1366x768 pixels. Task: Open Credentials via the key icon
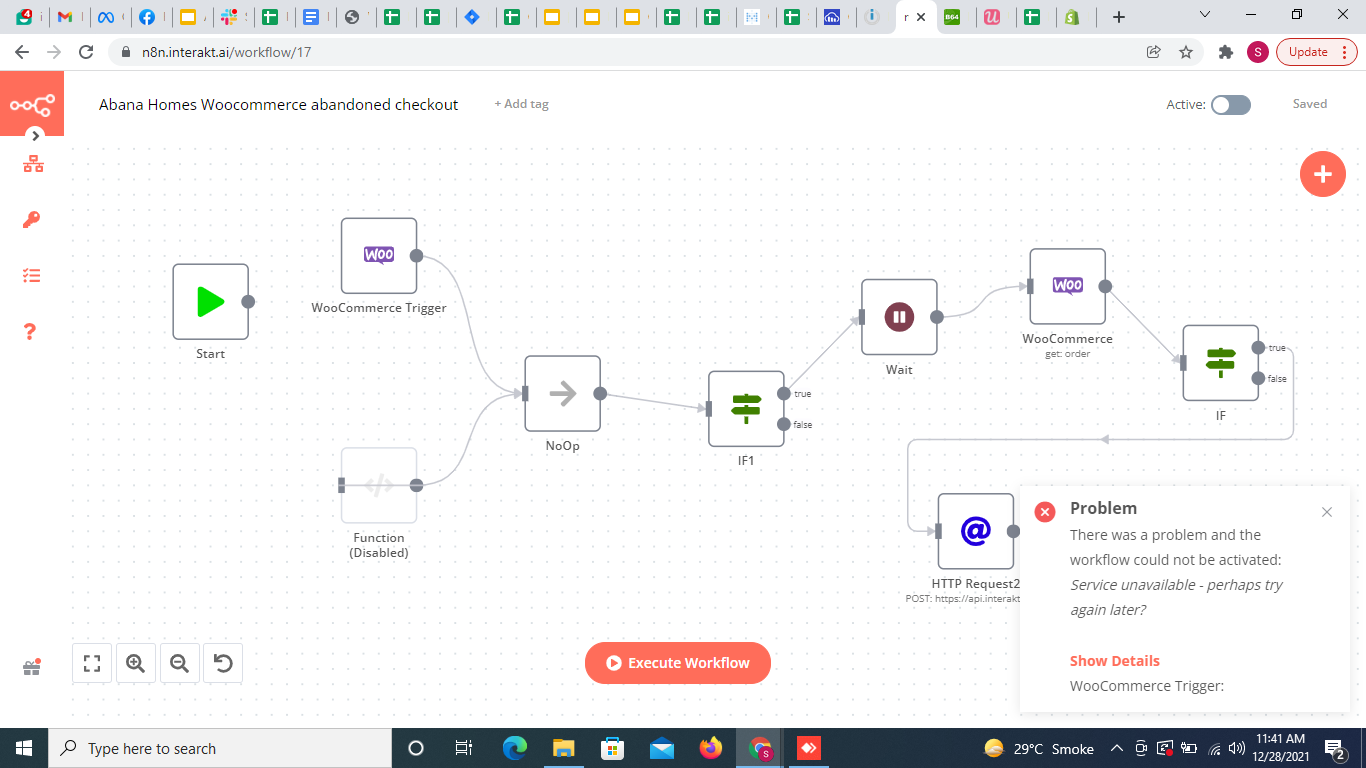click(x=32, y=220)
